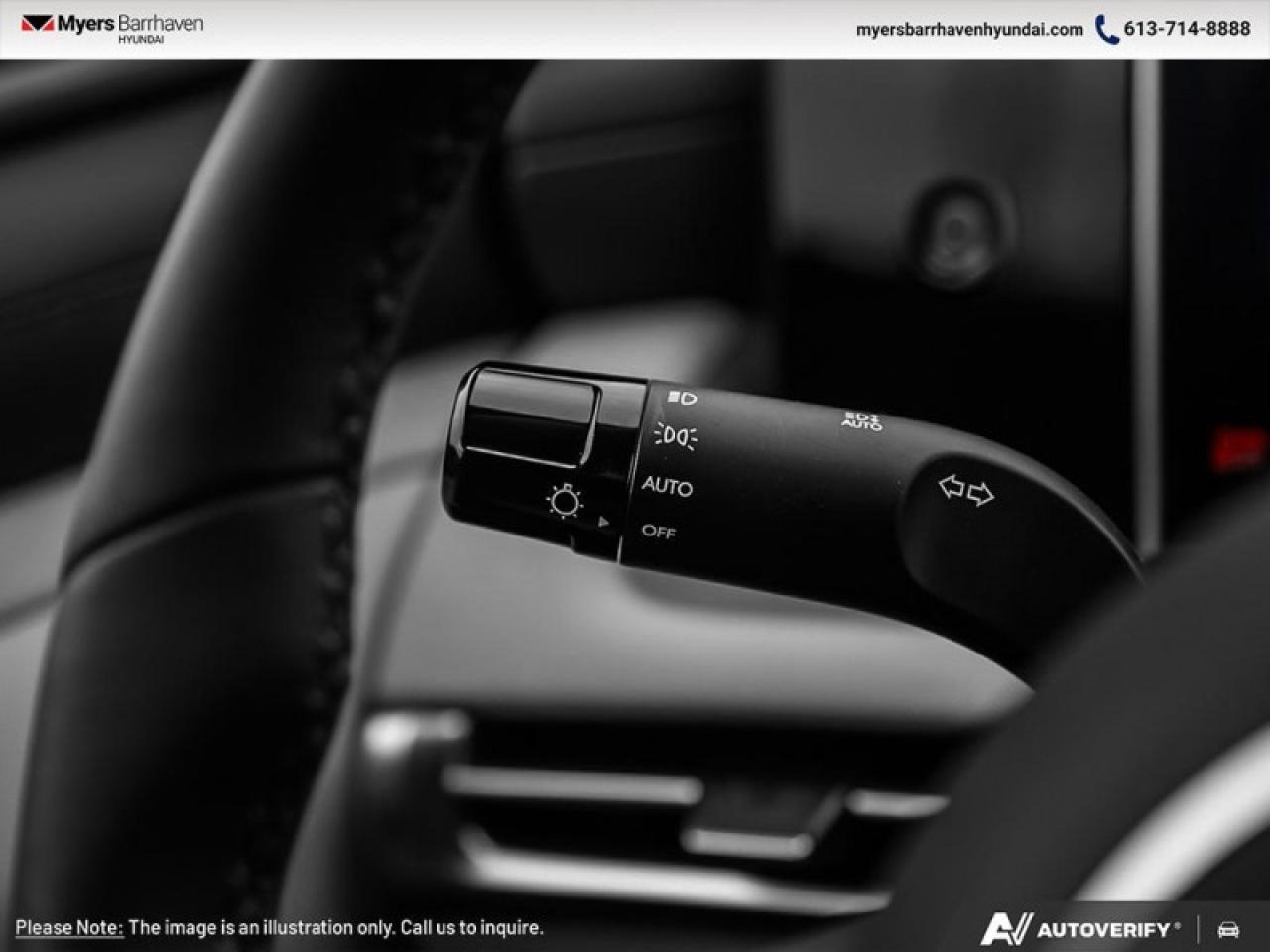Click the auto high beam symbol
Image resolution: width=1270 pixels, height=952 pixels.
(x=862, y=419)
